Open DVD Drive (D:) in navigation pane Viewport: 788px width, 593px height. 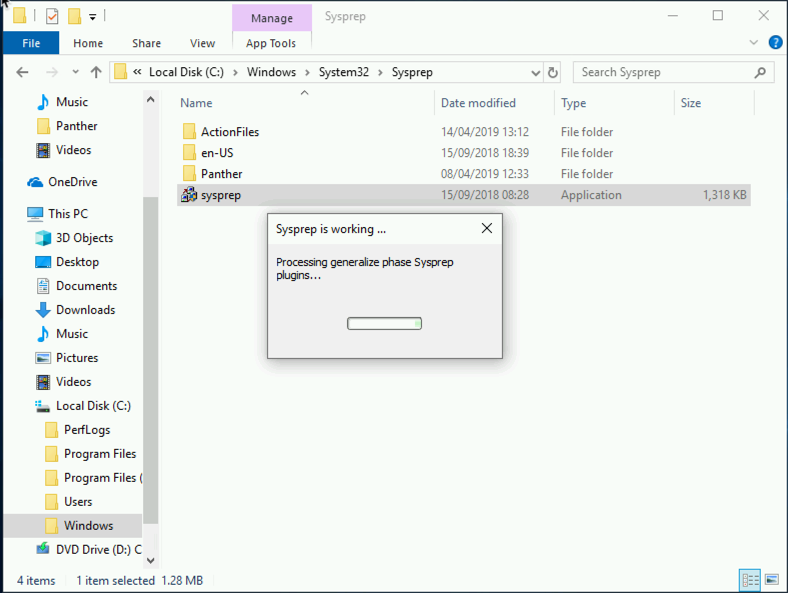pyautogui.click(x=98, y=550)
